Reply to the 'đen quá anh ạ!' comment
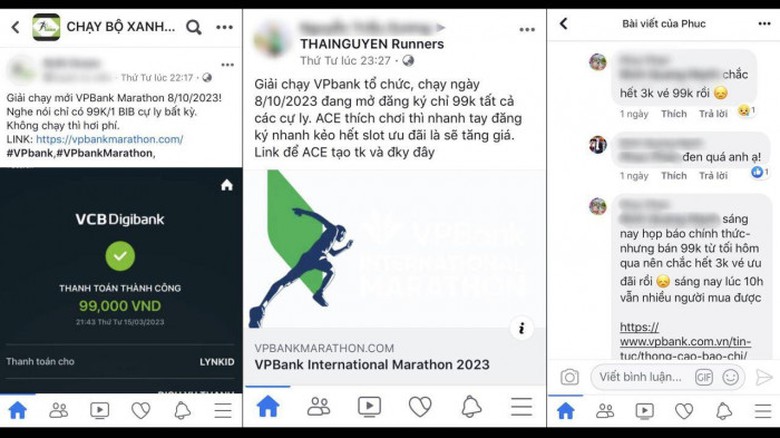780x438 pixels. tap(713, 176)
